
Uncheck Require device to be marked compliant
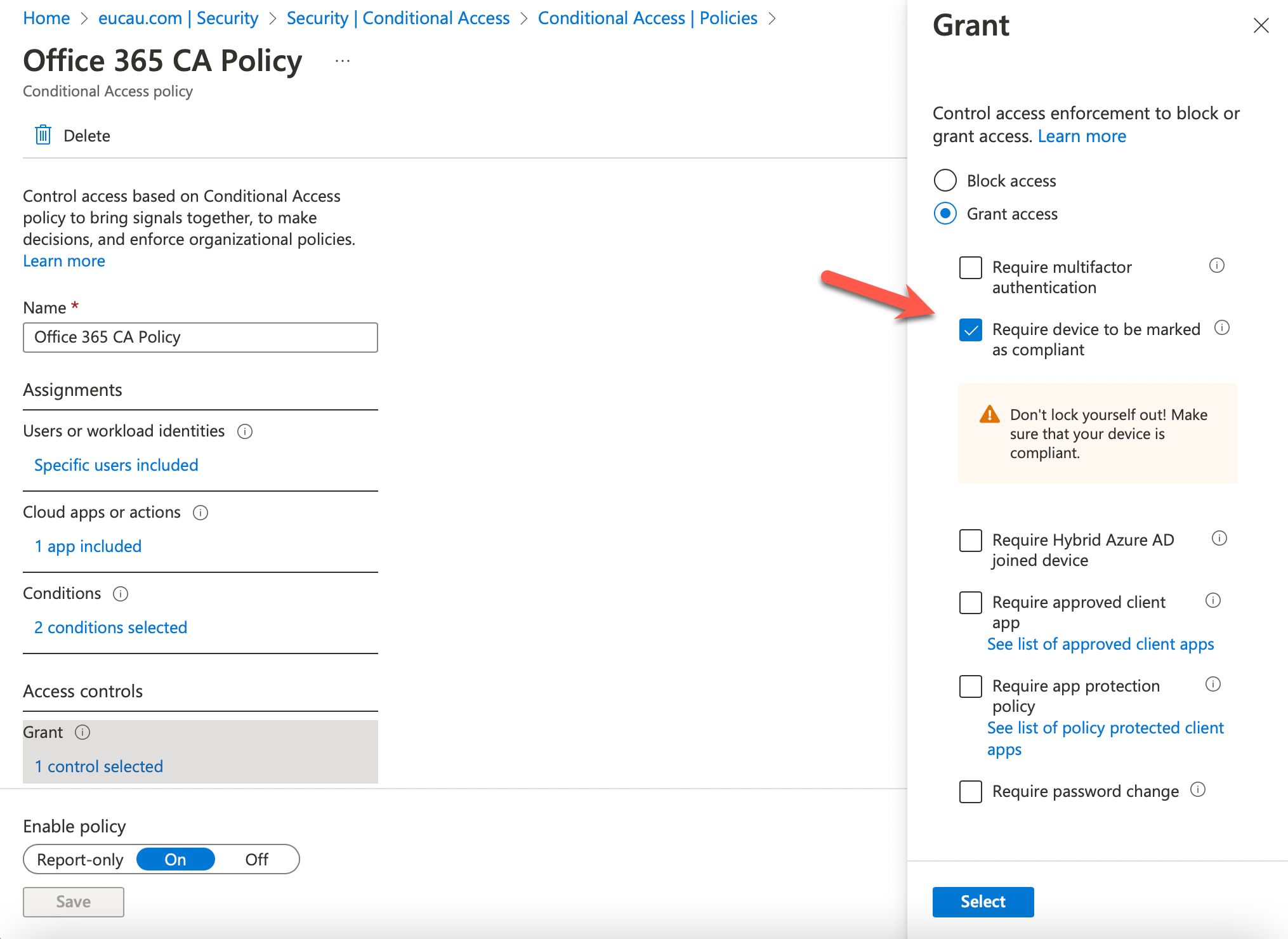pyautogui.click(x=970, y=330)
